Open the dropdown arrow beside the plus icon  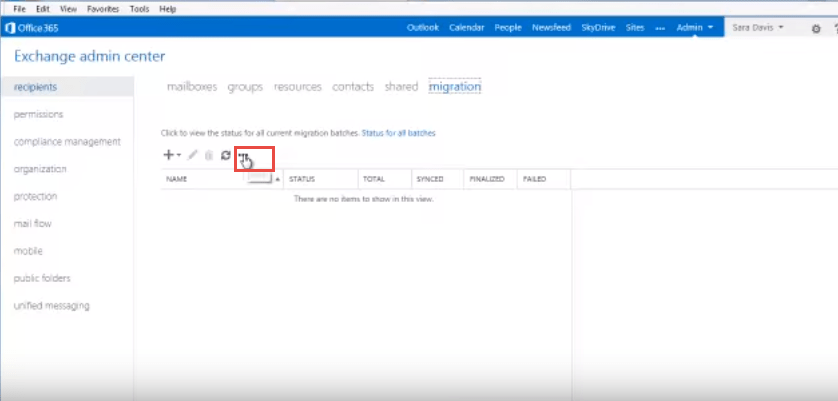179,155
